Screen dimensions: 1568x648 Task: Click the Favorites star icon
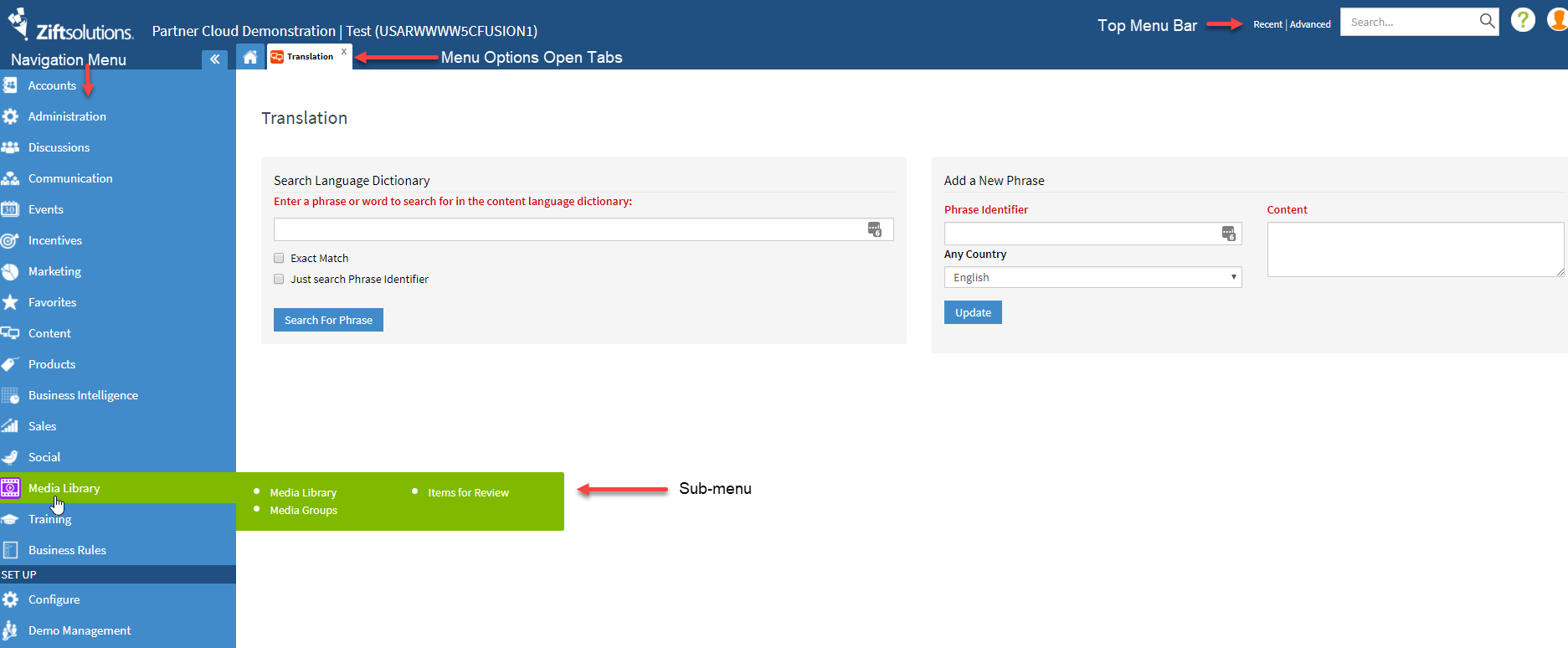coord(10,302)
